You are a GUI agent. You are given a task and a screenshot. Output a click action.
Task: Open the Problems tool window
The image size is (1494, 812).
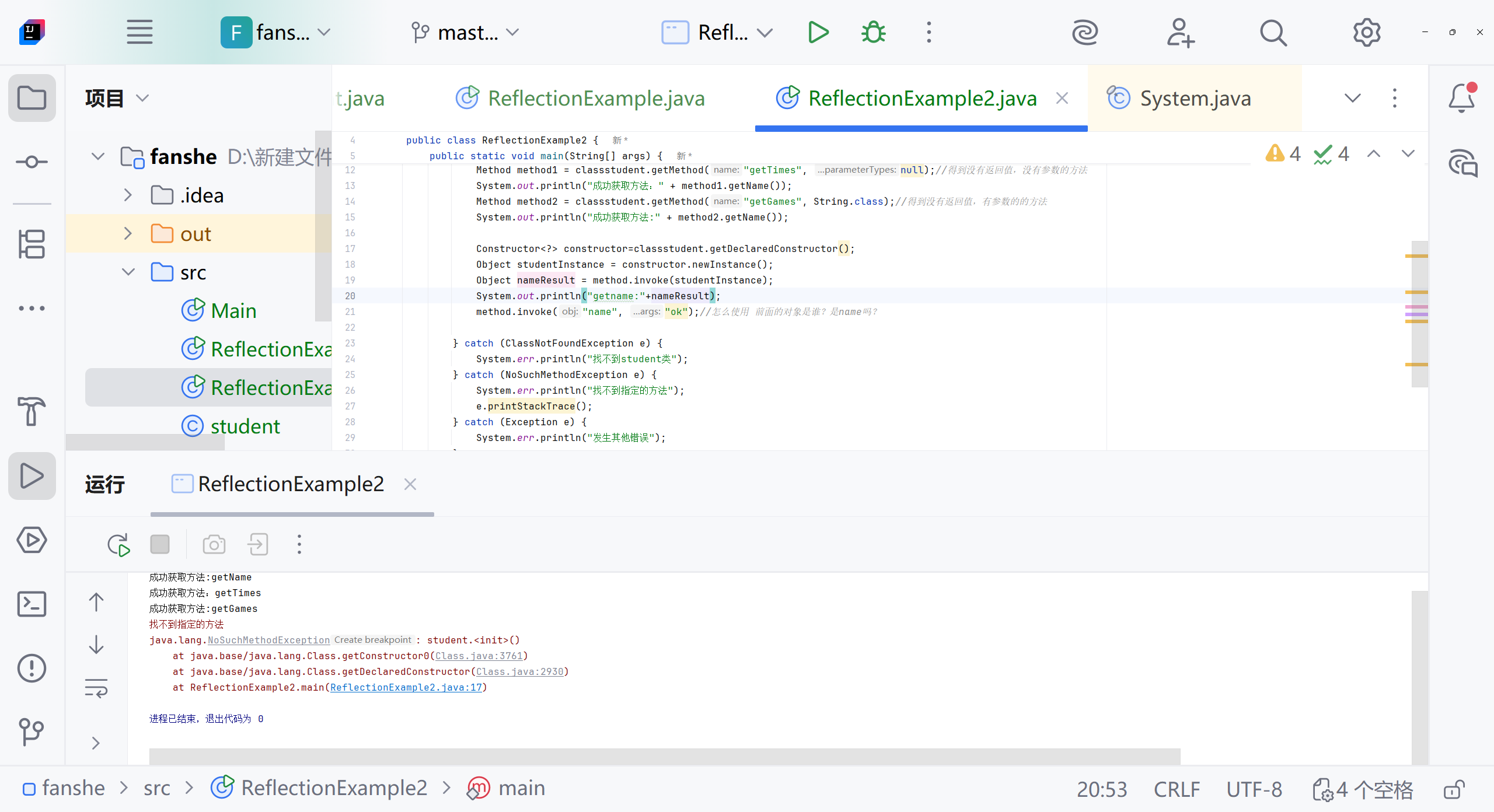point(32,668)
